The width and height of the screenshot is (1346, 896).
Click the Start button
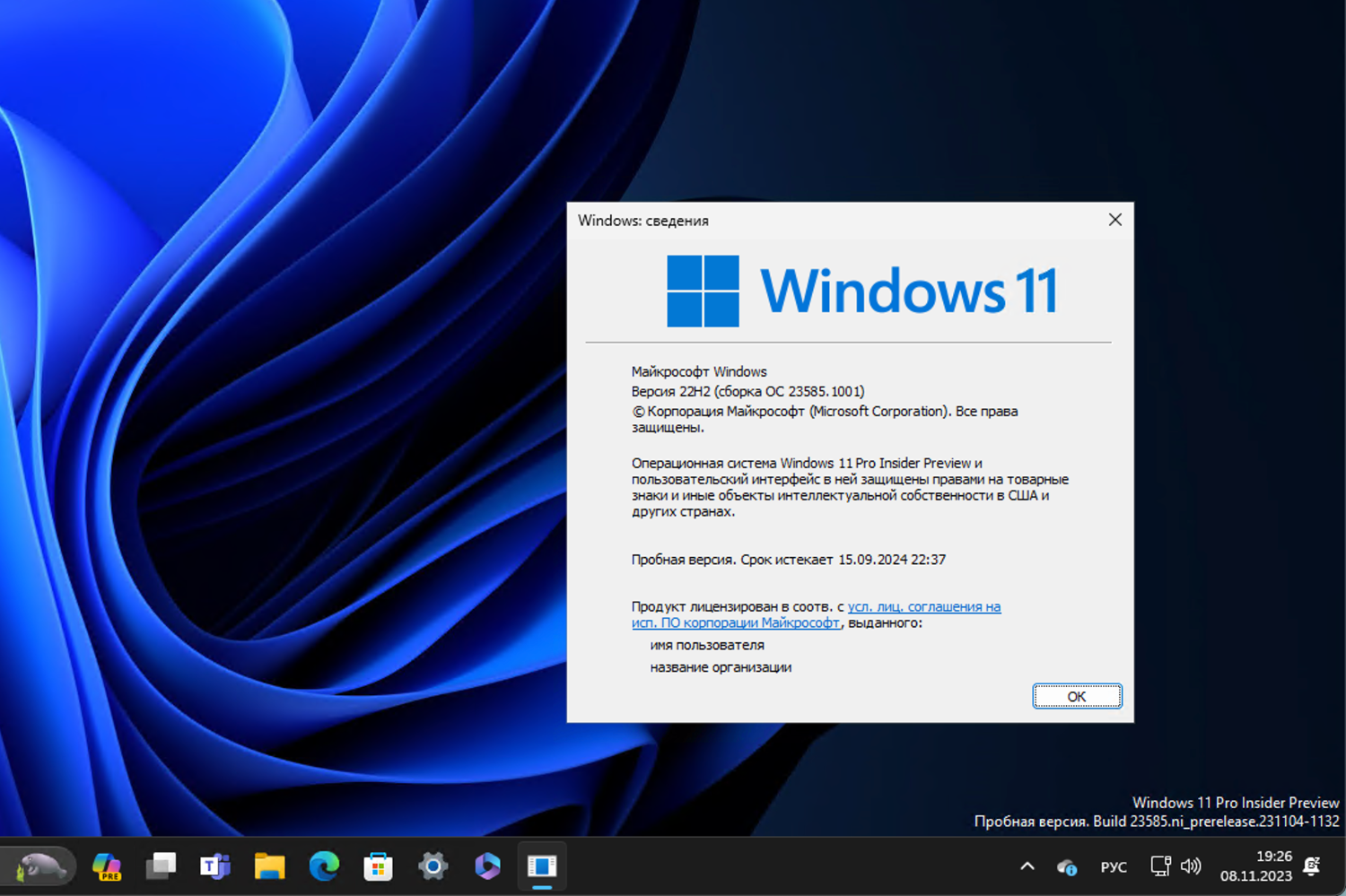coord(42,866)
